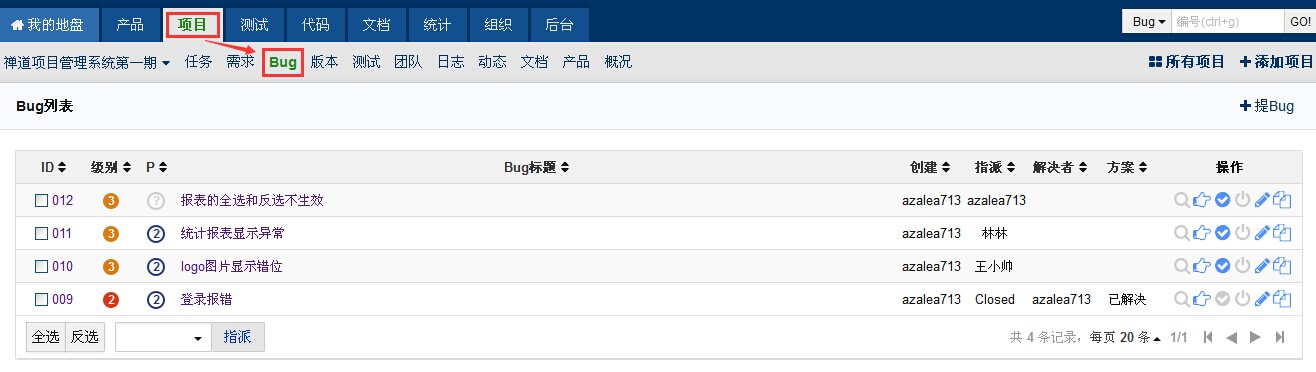Click the 全选 select all button

point(46,338)
